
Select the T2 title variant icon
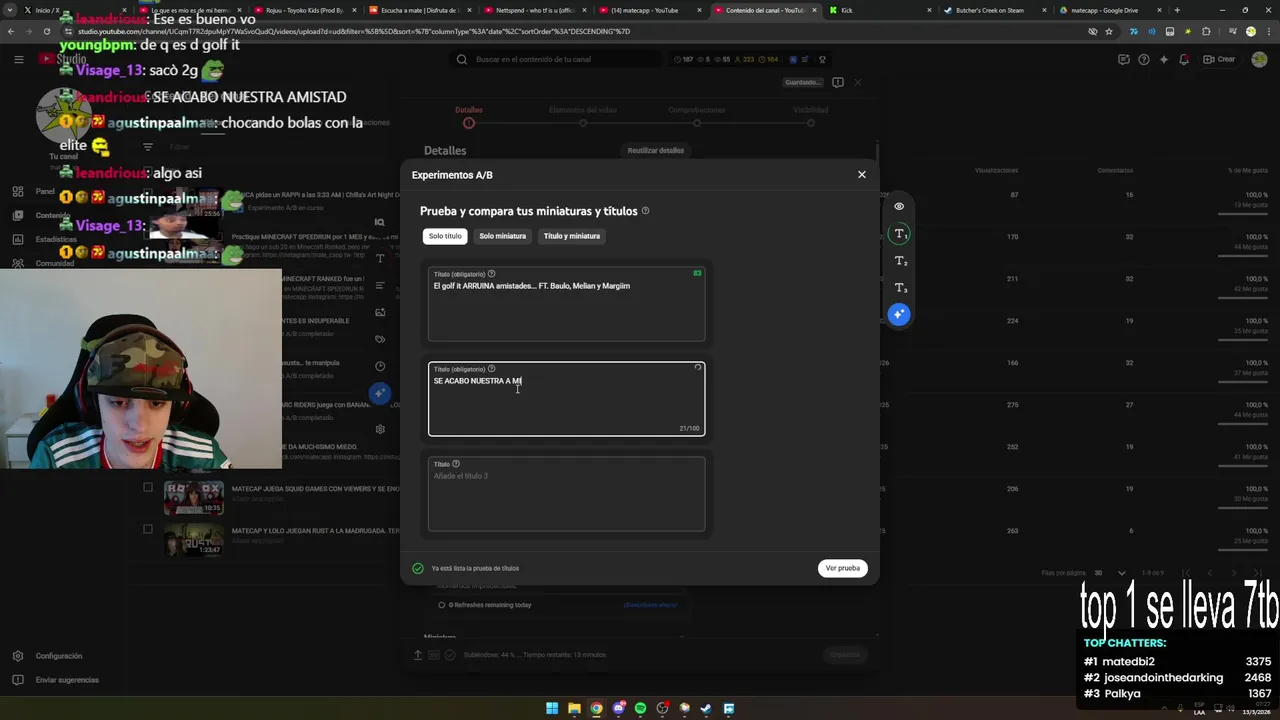pyautogui.click(x=899, y=261)
